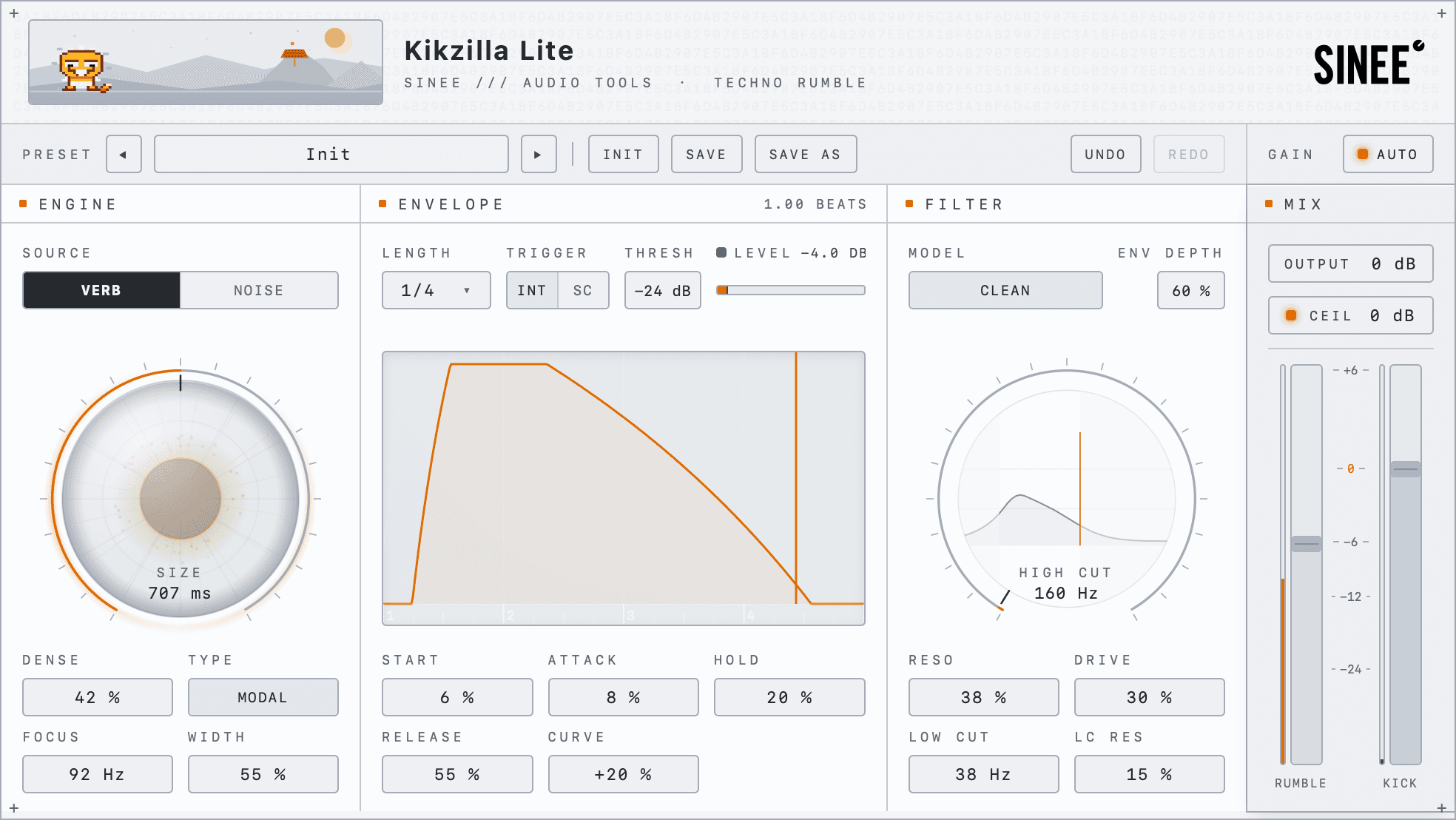Click the Reso 38 % field
Image resolution: width=1456 pixels, height=820 pixels.
click(x=984, y=697)
